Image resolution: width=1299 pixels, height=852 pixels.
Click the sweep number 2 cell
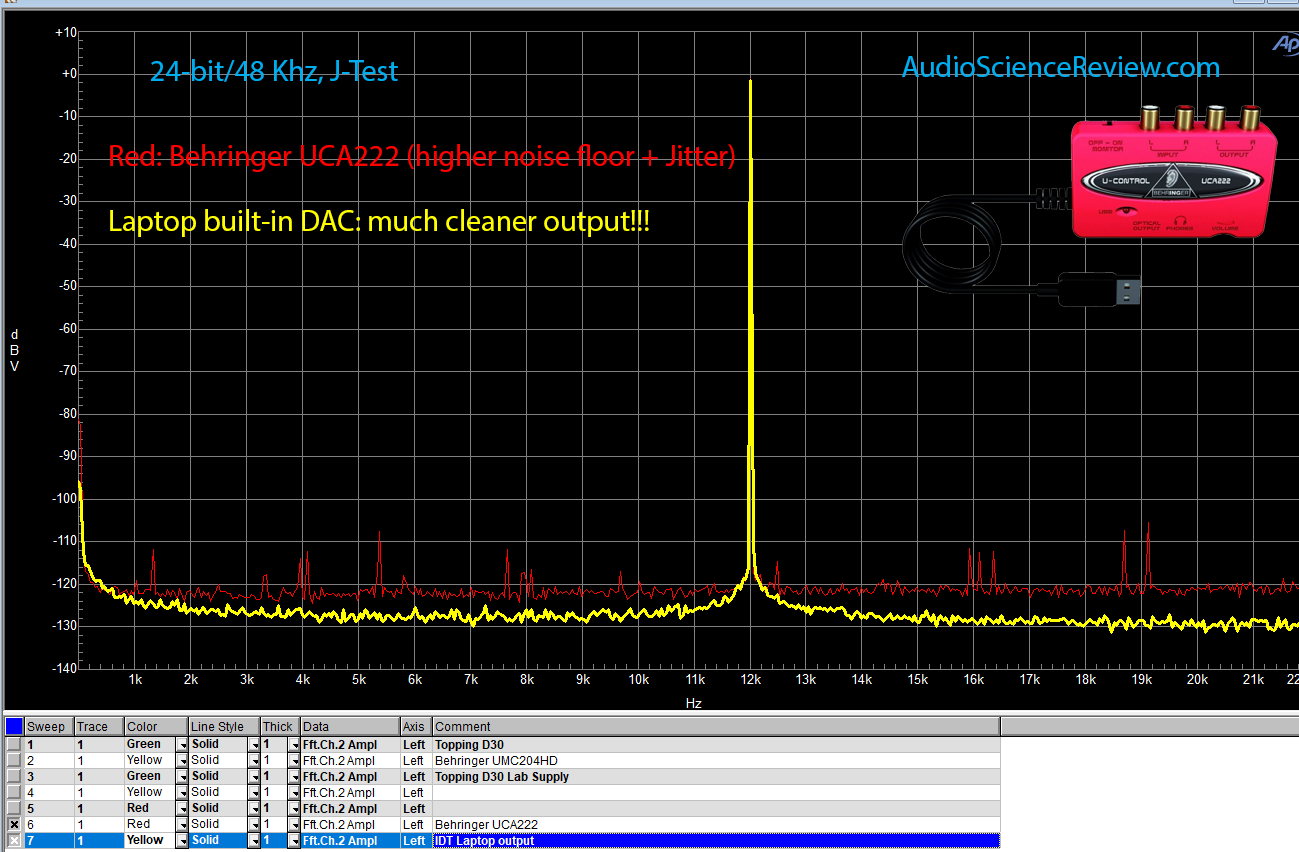tap(49, 761)
